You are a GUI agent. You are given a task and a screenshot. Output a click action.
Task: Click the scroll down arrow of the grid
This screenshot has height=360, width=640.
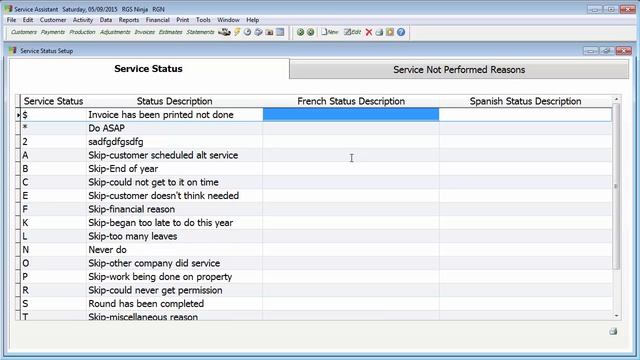pyautogui.click(x=616, y=316)
